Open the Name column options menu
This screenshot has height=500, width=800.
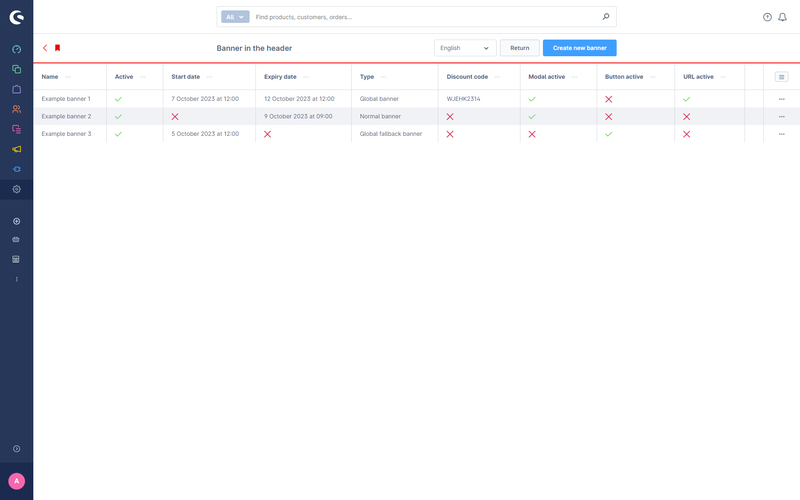[68, 77]
